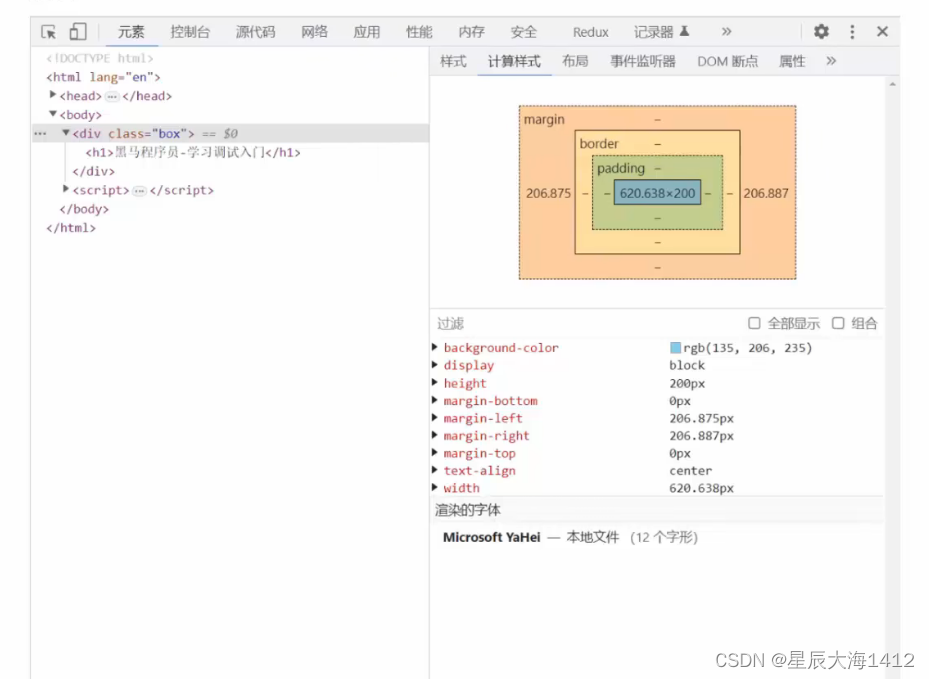Click the margin label in box model
Screen dimensions: 929x679
coord(544,120)
